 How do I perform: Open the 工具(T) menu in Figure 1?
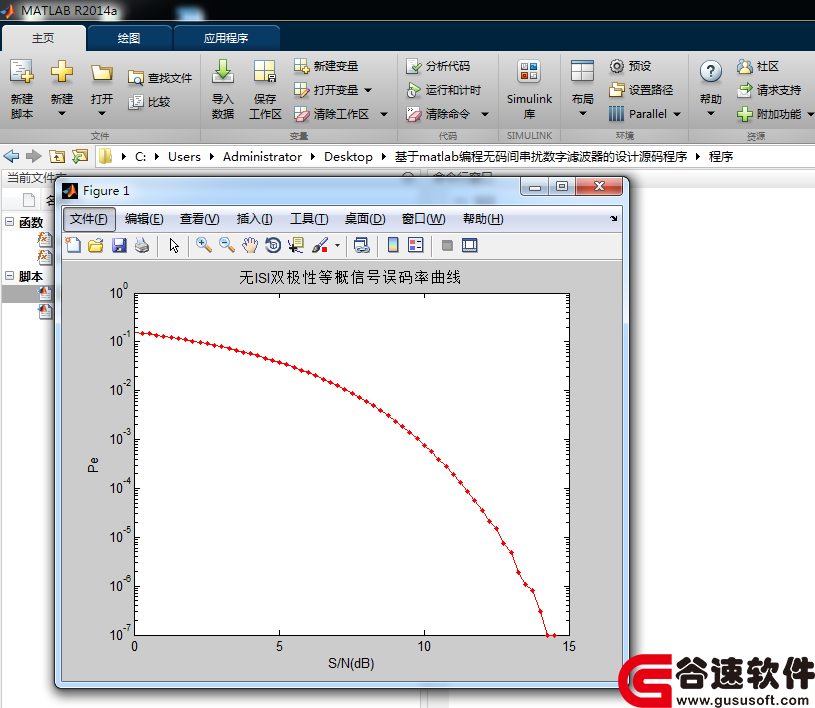click(309, 219)
